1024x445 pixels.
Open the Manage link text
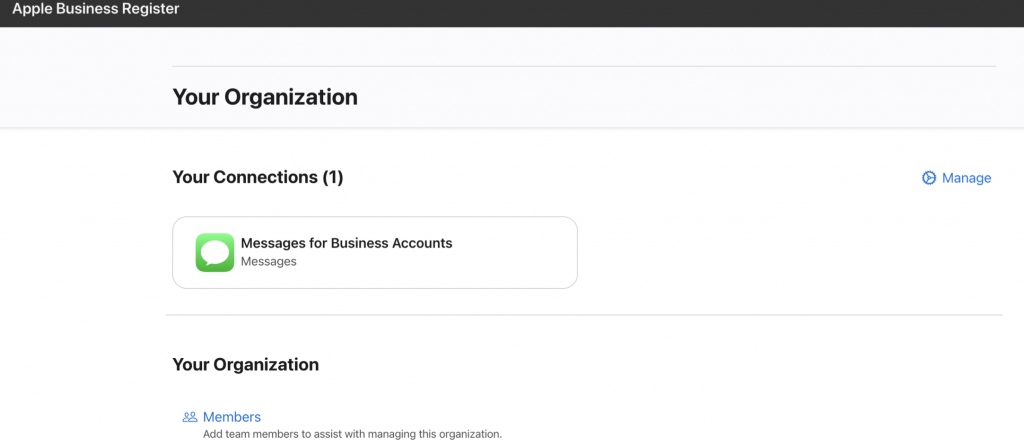967,178
